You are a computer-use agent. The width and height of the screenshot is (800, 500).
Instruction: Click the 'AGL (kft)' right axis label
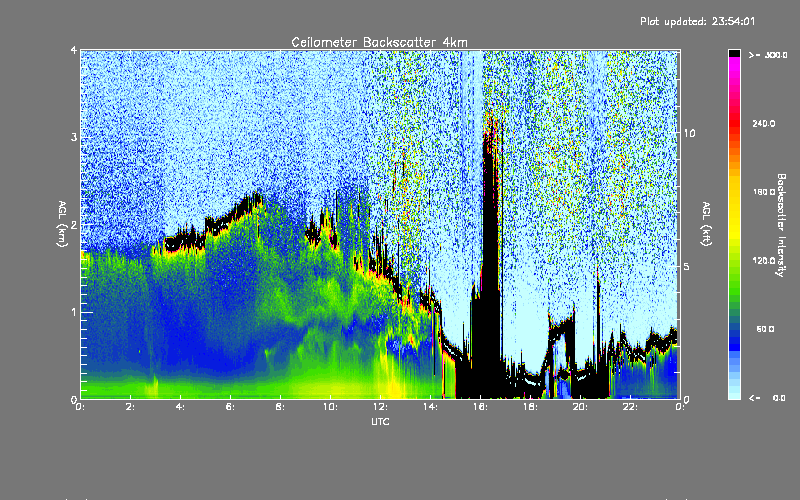706,223
